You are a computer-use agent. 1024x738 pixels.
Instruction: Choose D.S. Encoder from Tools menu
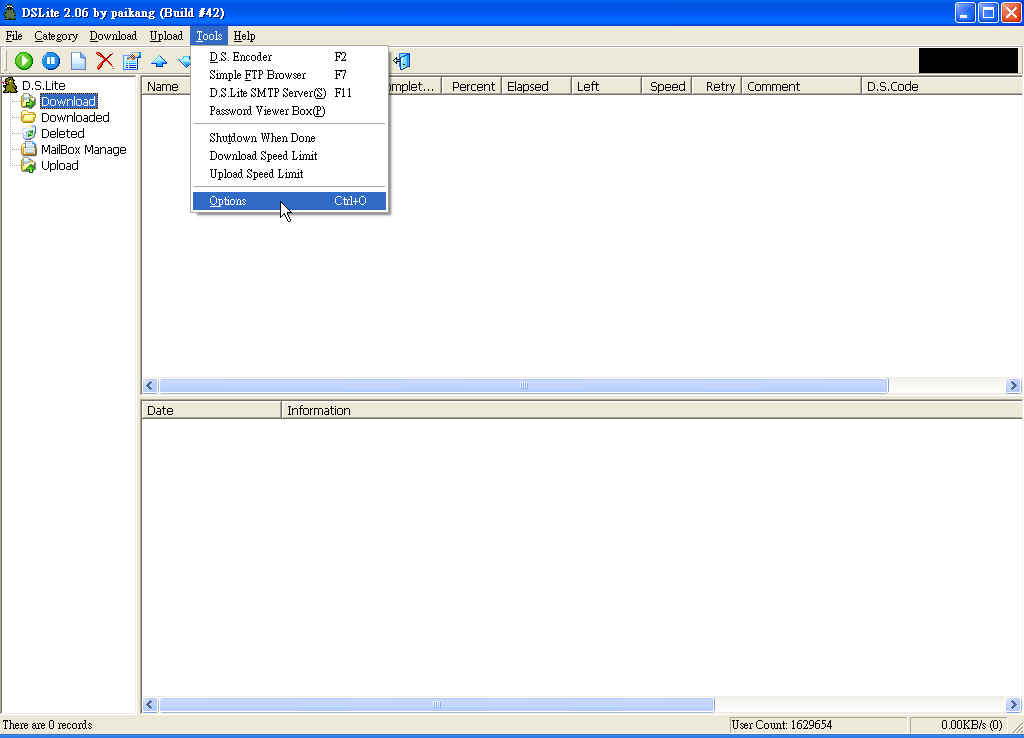pos(289,57)
